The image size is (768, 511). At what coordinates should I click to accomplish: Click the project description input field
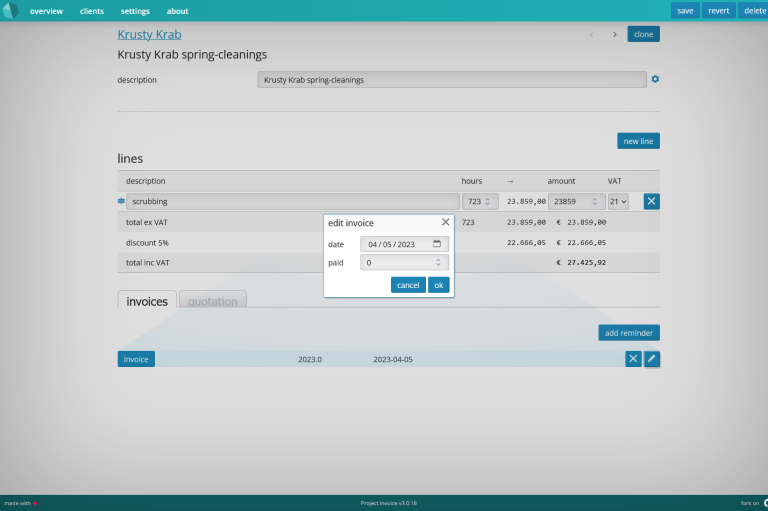452,79
